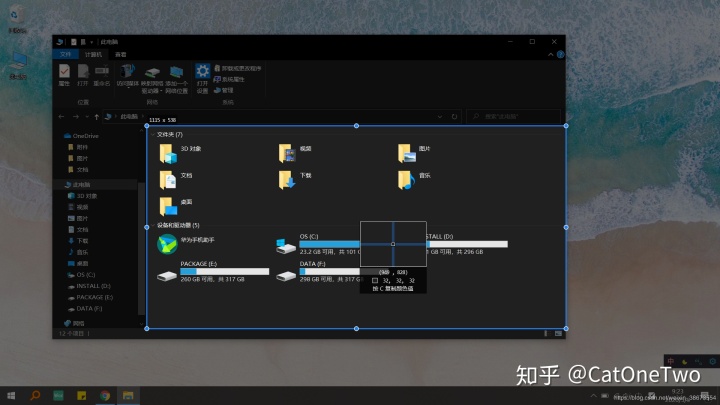Click the address bar refresh button
This screenshot has height=405, width=720.
pyautogui.click(x=455, y=117)
